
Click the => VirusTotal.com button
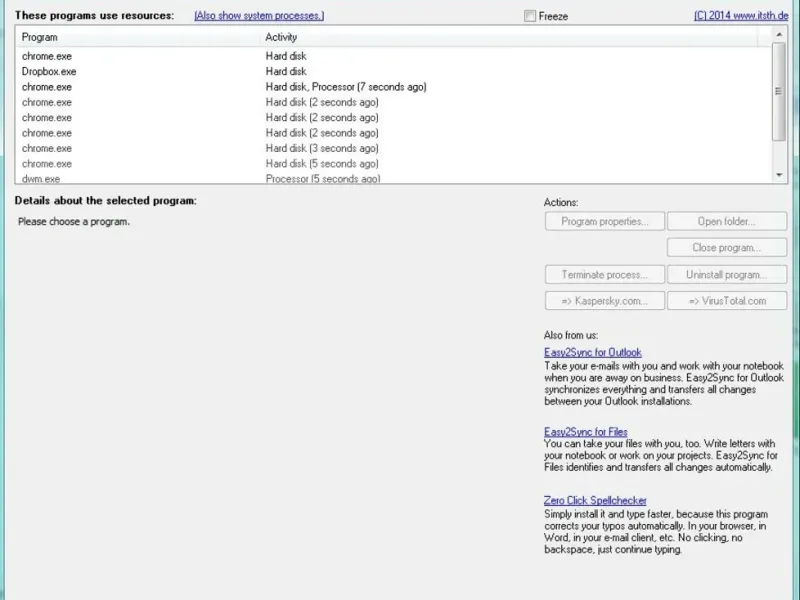[727, 301]
